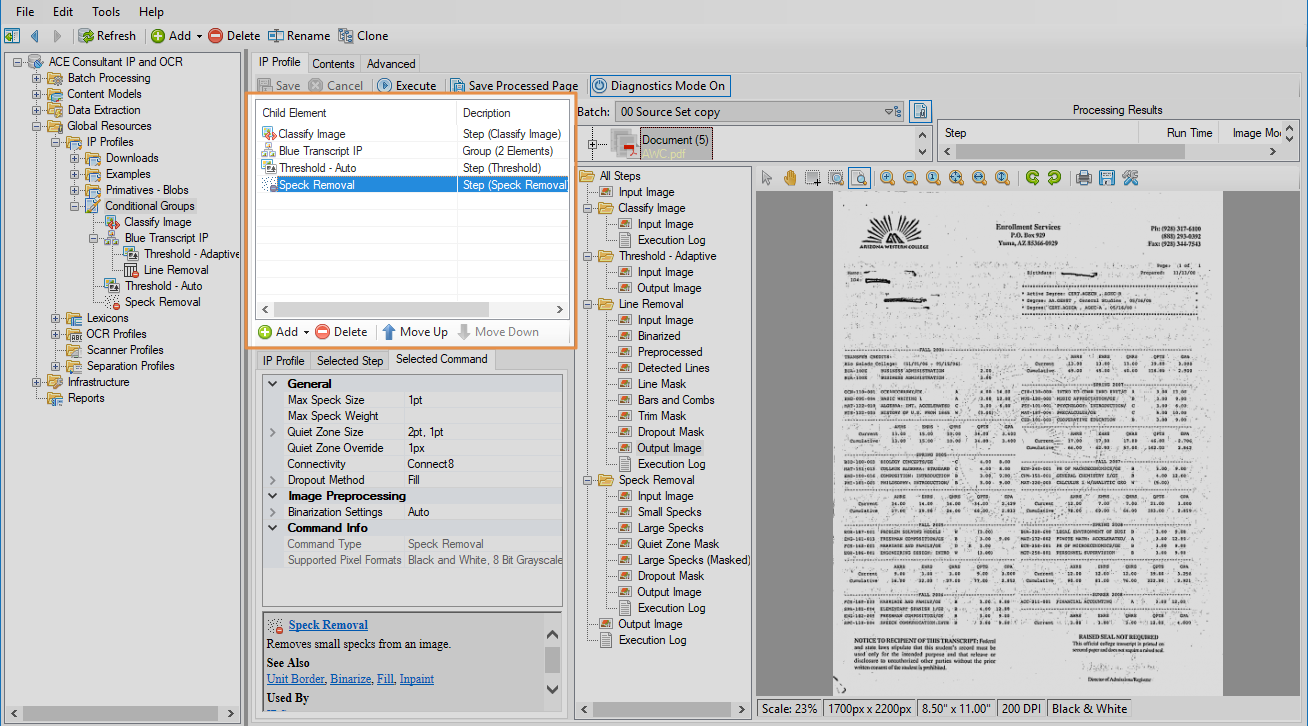This screenshot has height=726, width=1308.
Task: Open the viewer settings tools icon
Action: coord(1130,178)
